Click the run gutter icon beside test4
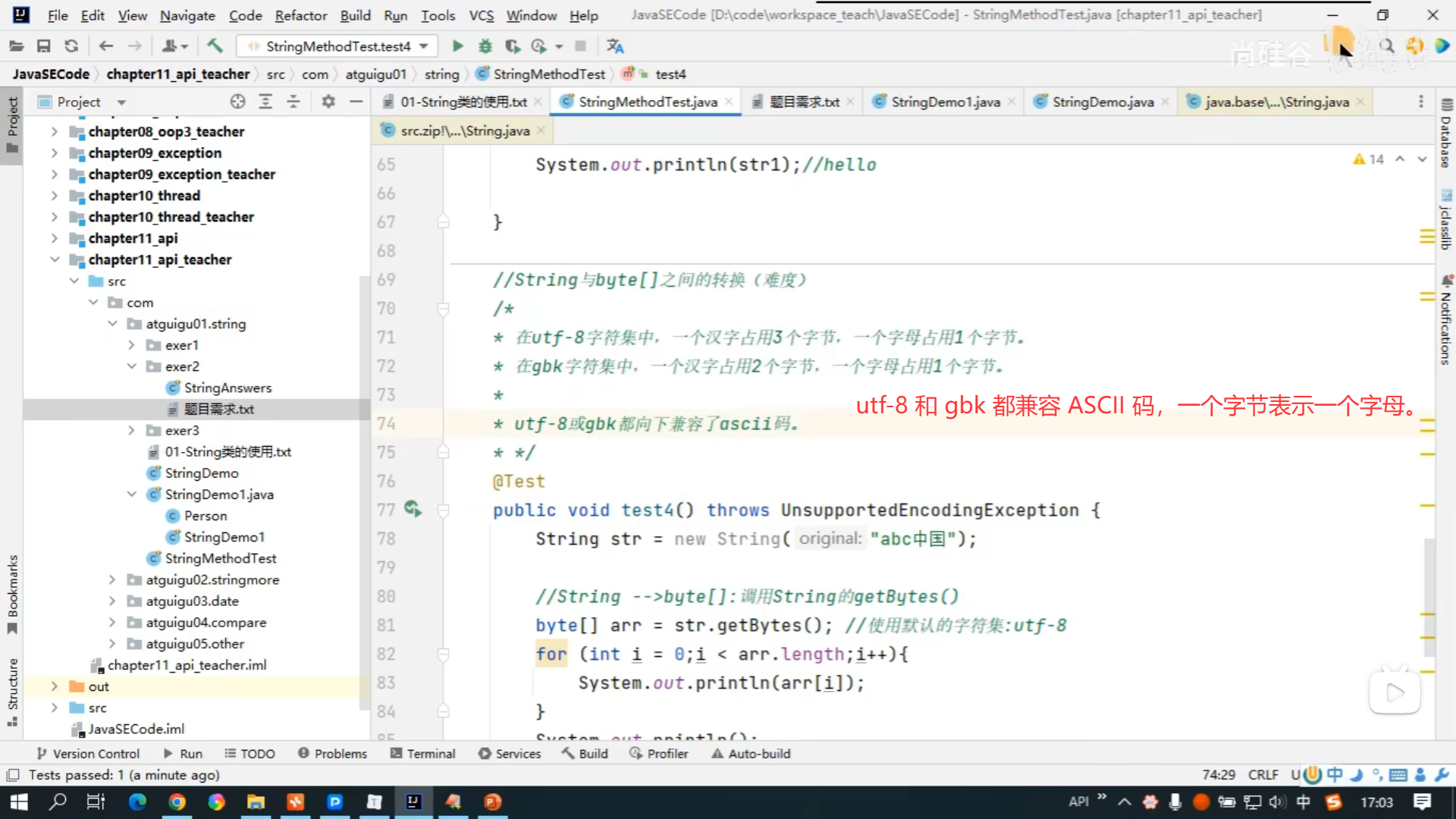 coord(413,509)
